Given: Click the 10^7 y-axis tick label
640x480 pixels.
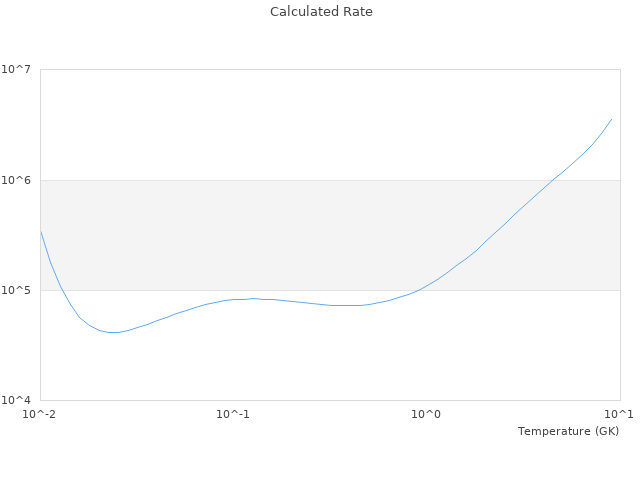Looking at the screenshot, I should point(17,70).
